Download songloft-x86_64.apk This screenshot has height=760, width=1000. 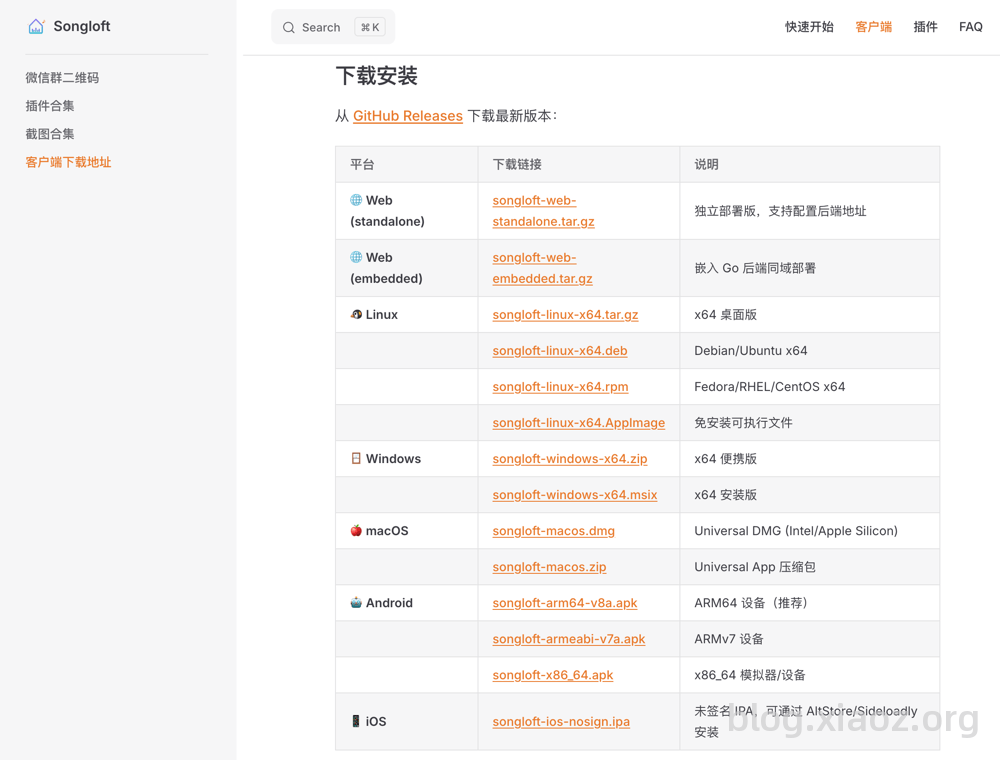[x=552, y=675]
